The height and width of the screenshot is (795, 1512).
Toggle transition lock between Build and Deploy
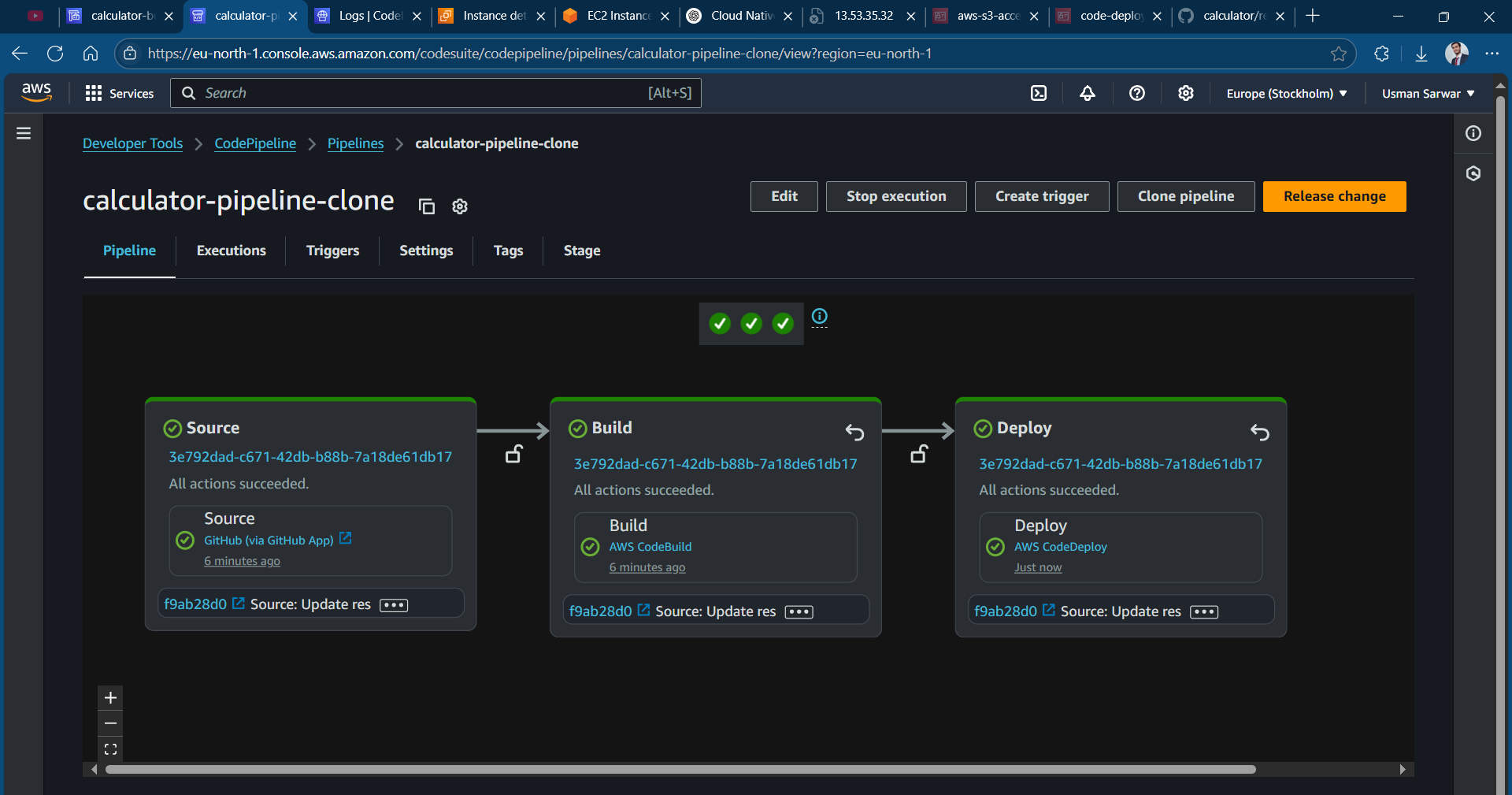pyautogui.click(x=919, y=454)
